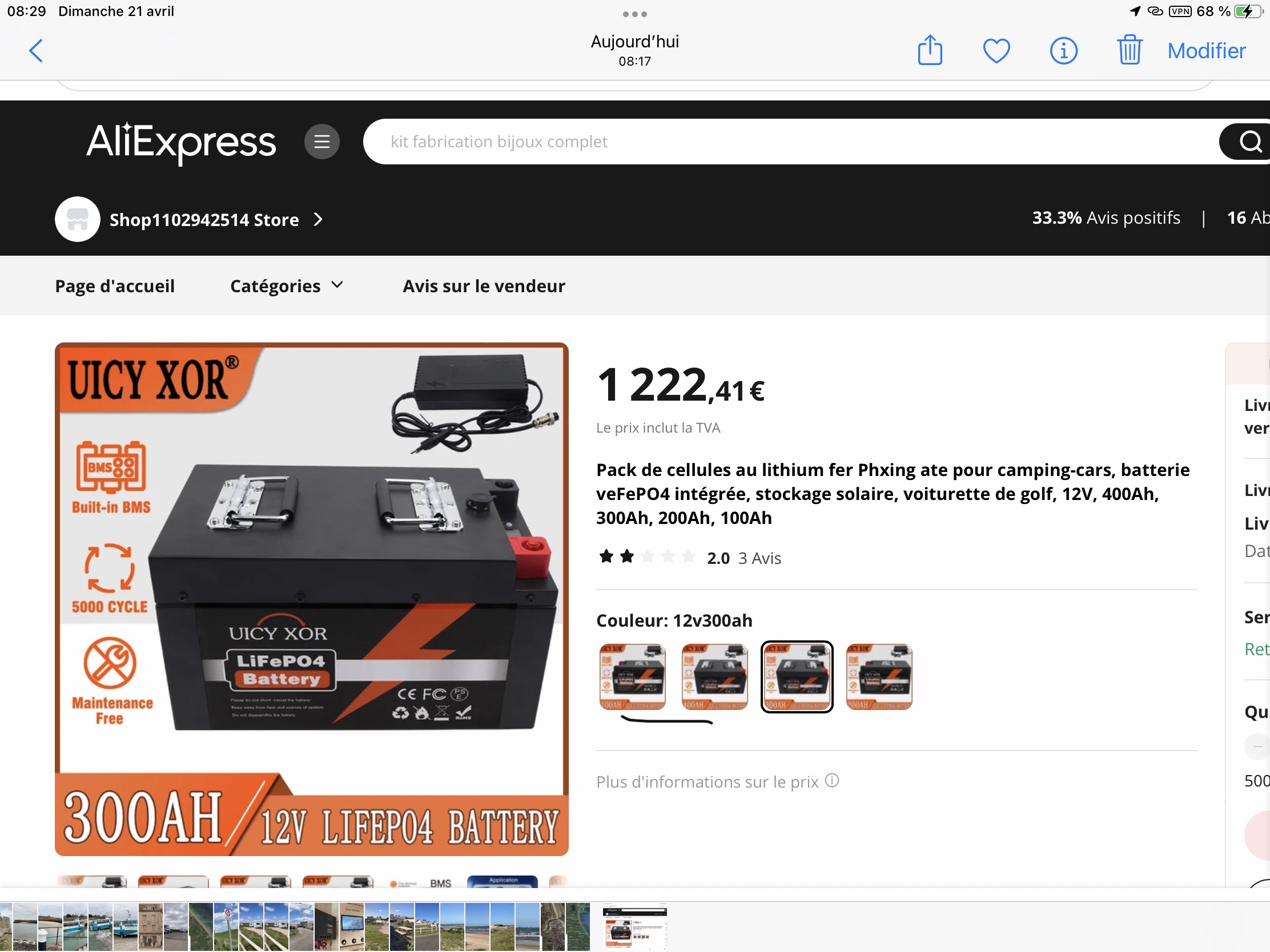This screenshot has height=952, width=1270.
Task: Expand the Catégories dropdown
Action: (287, 286)
